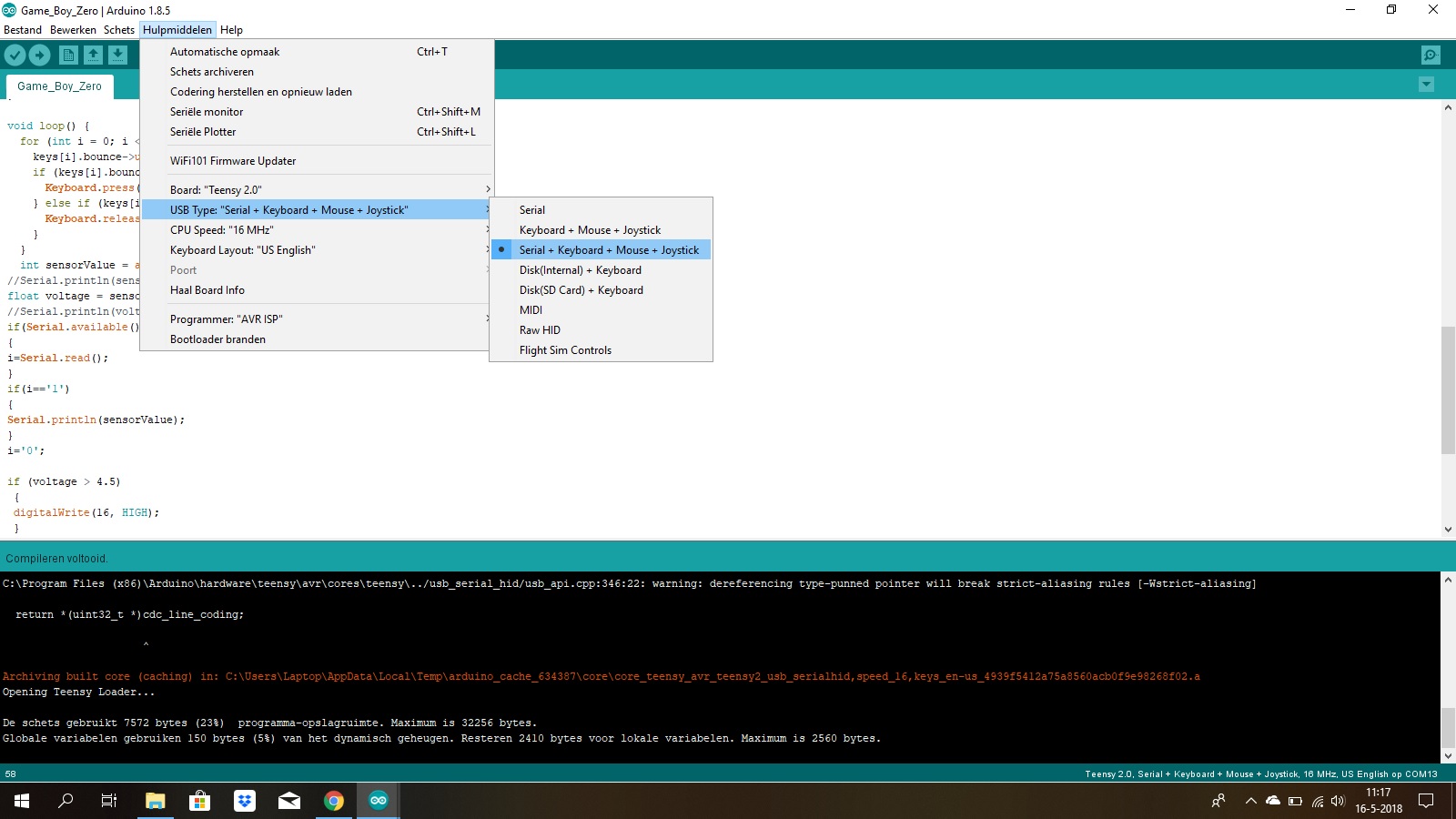Viewport: 1456px width, 819px height.
Task: Select the Raw HID USB type
Action: (x=601, y=330)
